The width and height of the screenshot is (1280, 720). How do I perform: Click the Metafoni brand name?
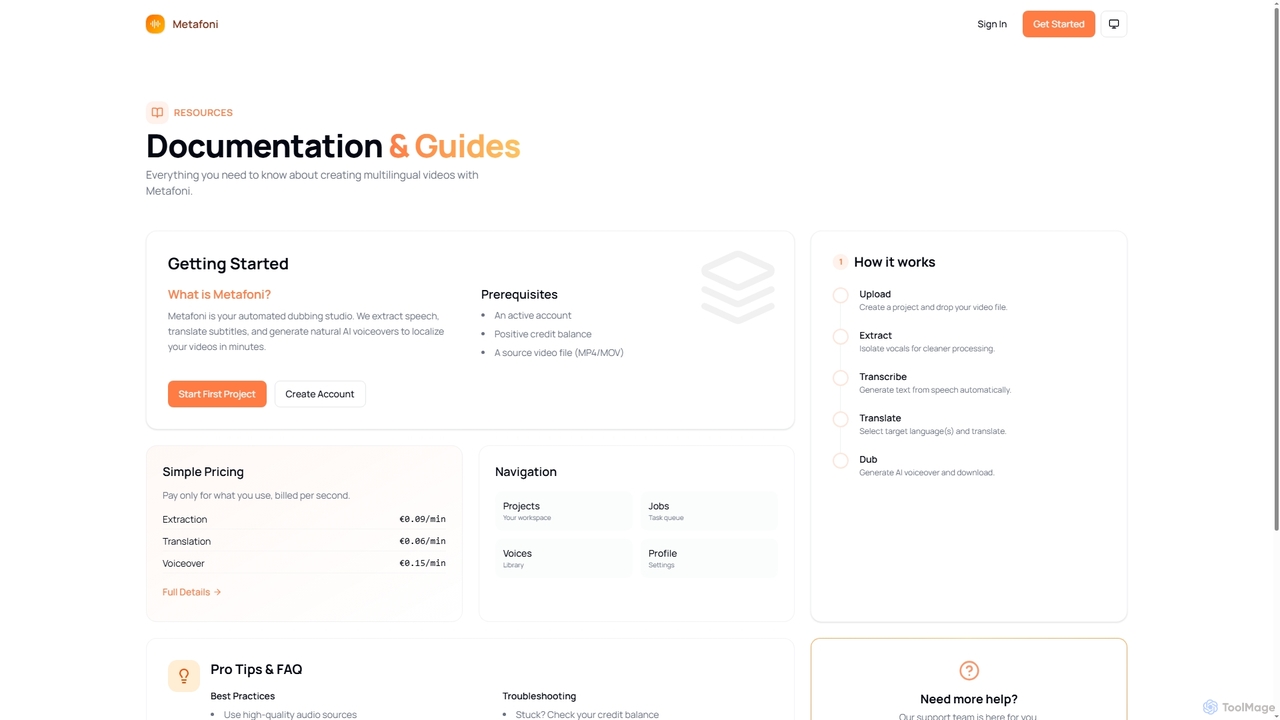[195, 24]
